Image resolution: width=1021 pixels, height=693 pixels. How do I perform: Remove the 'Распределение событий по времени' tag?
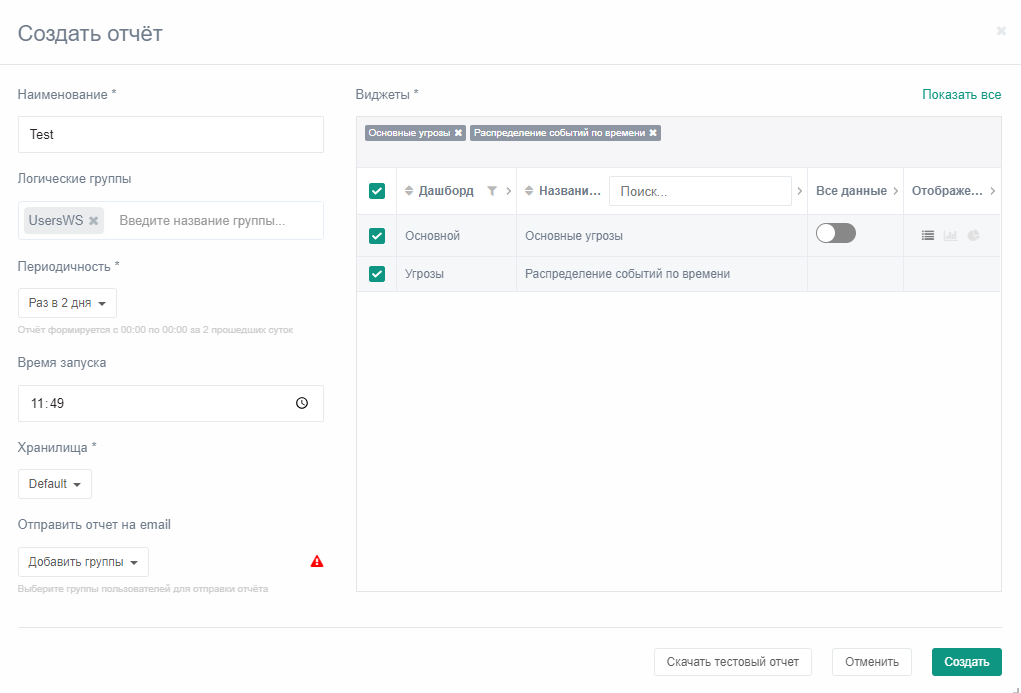coord(653,133)
